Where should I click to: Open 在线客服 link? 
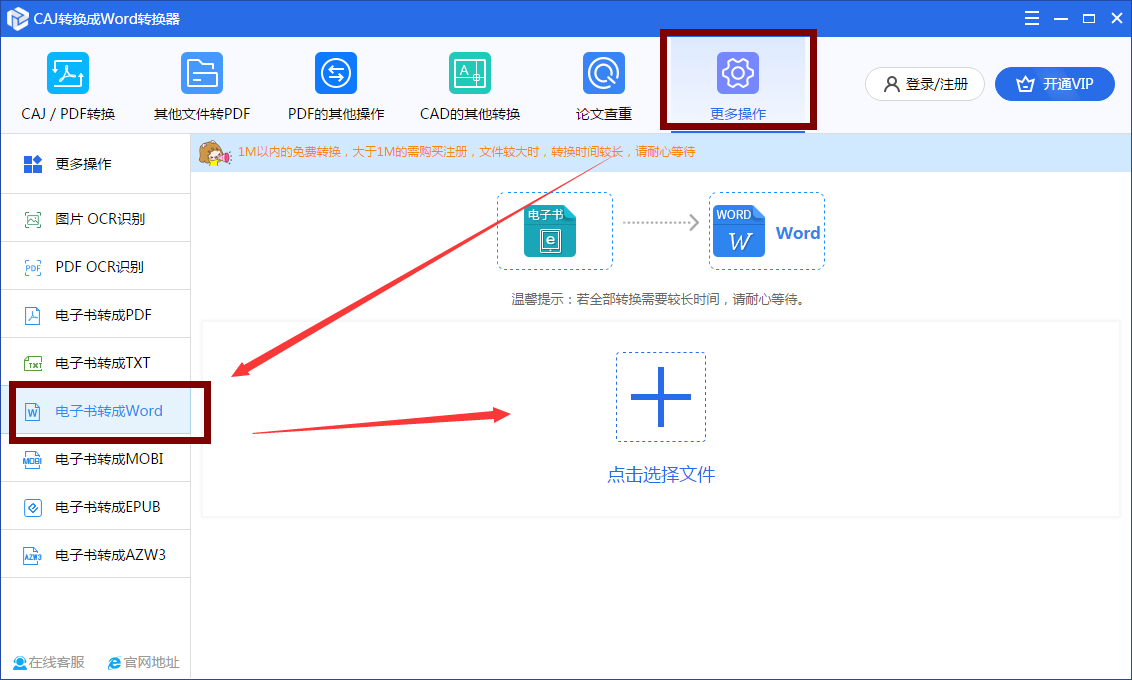(x=48, y=663)
